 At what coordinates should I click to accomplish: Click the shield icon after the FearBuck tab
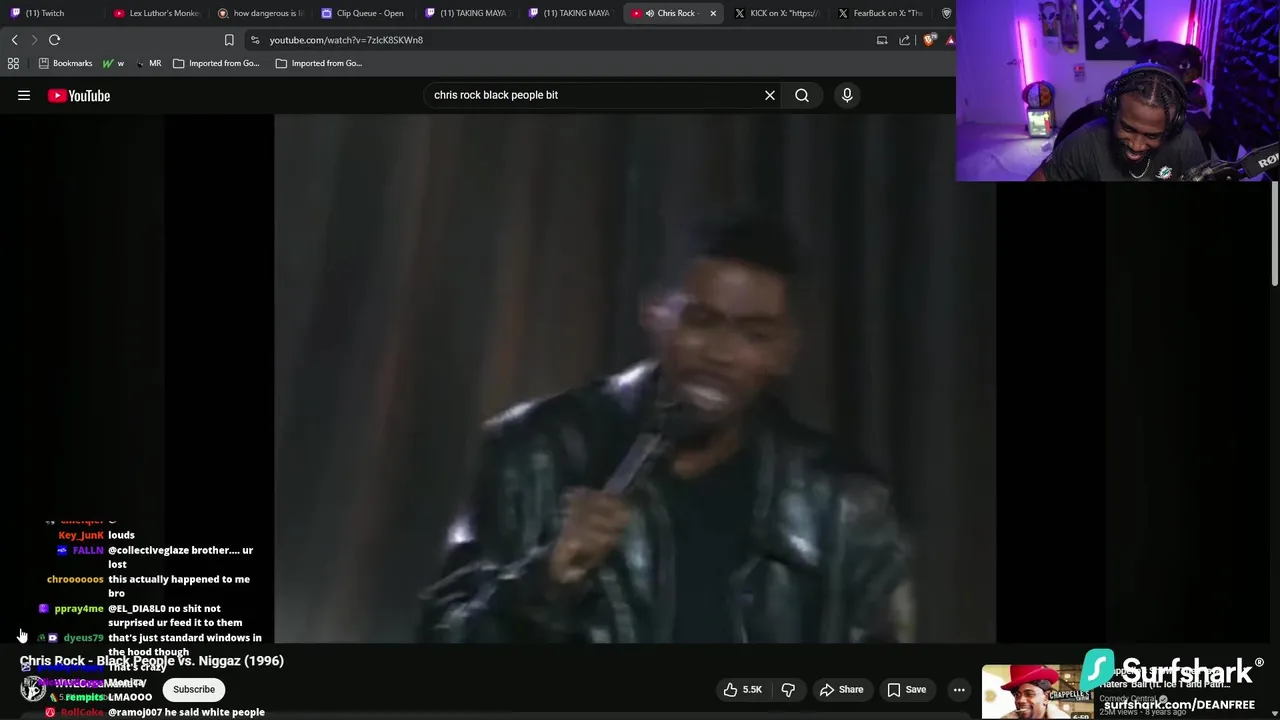(x=946, y=13)
